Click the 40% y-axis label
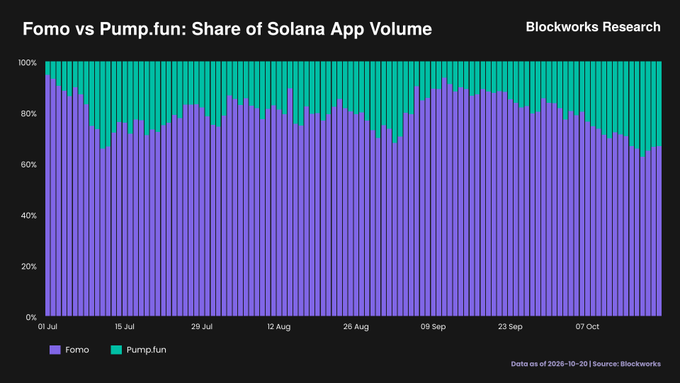The height and width of the screenshot is (383, 680). 29,216
